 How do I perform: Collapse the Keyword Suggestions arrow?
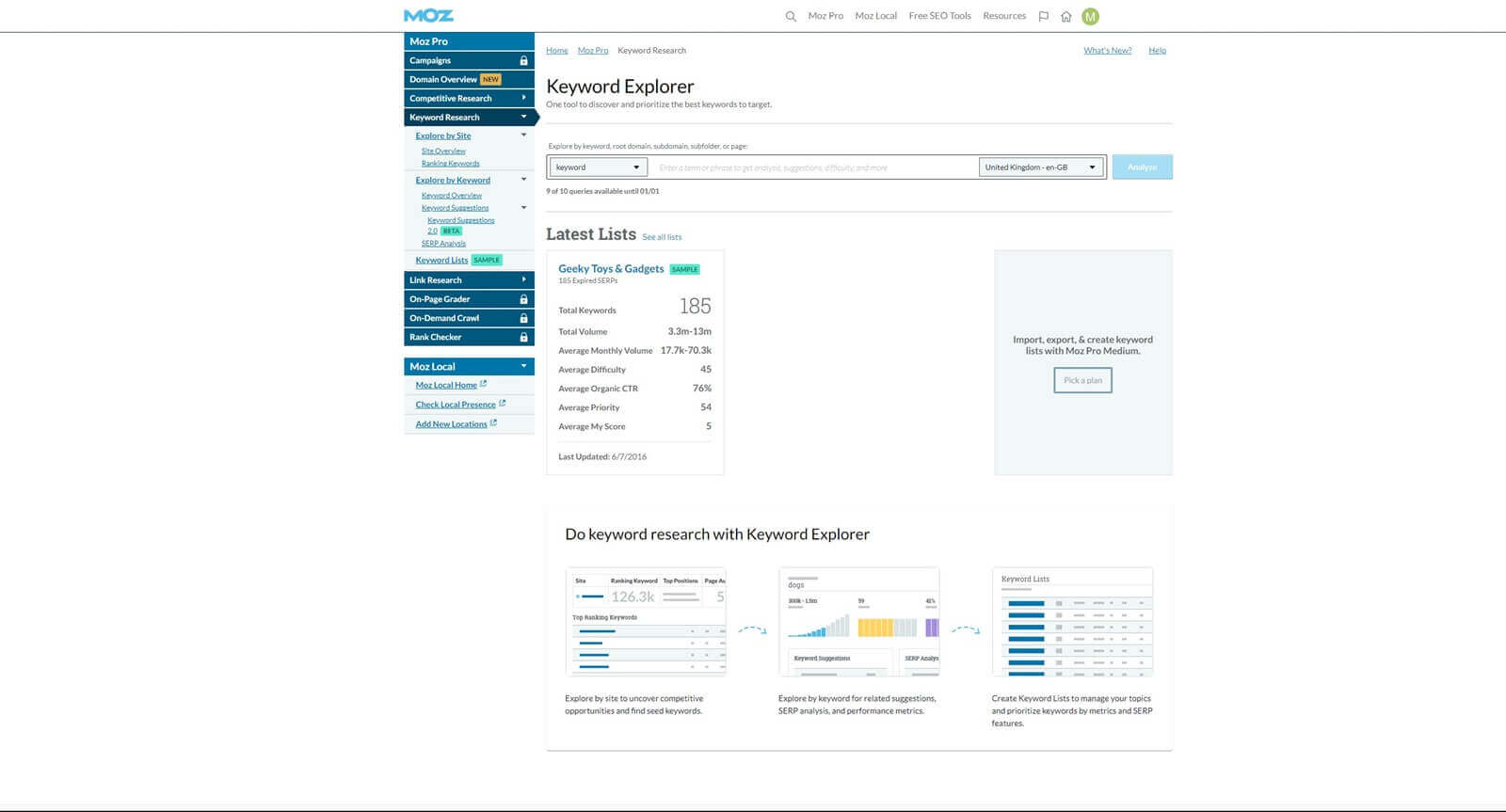[x=524, y=208]
